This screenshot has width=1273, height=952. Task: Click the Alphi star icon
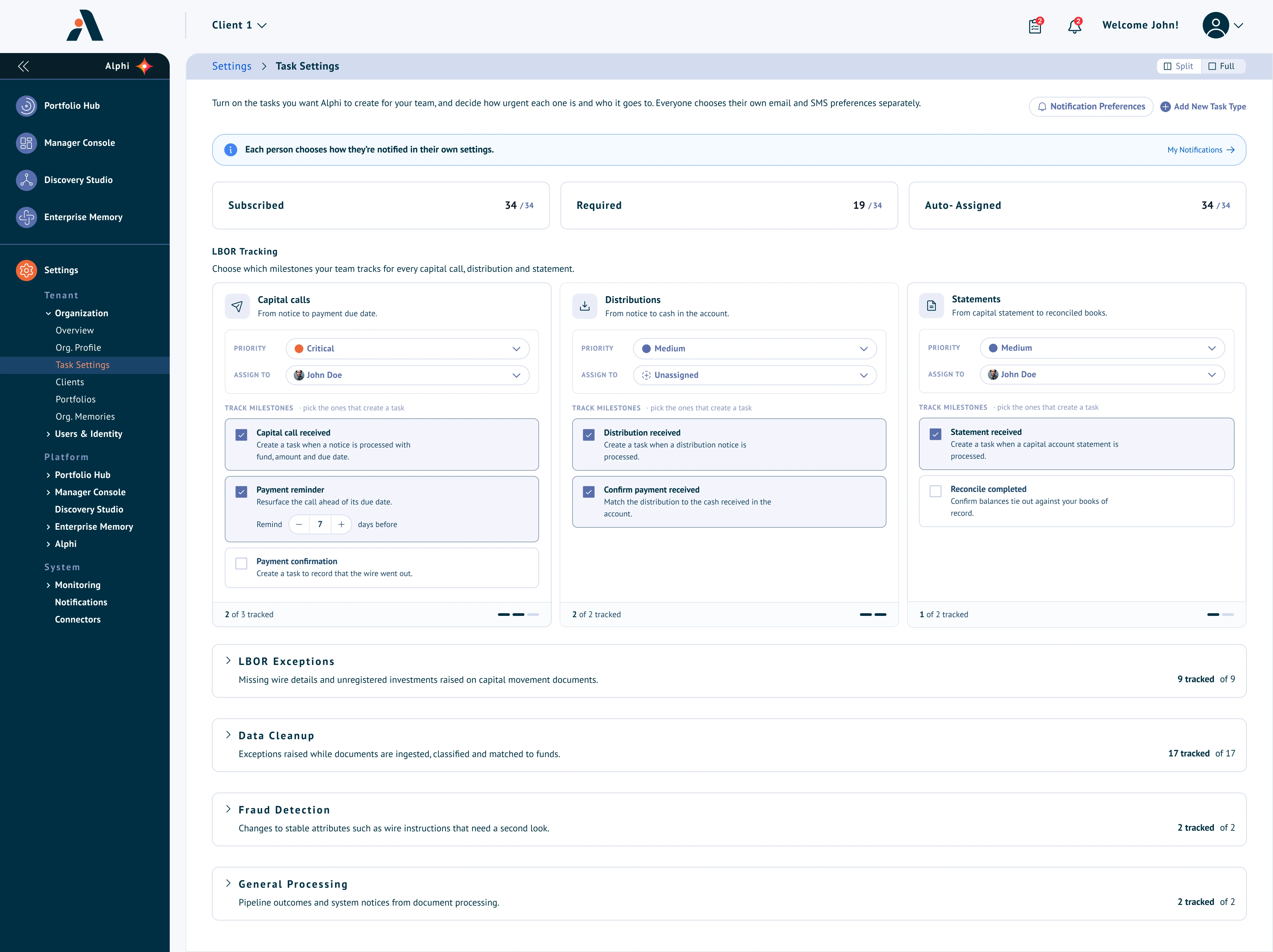tap(145, 66)
